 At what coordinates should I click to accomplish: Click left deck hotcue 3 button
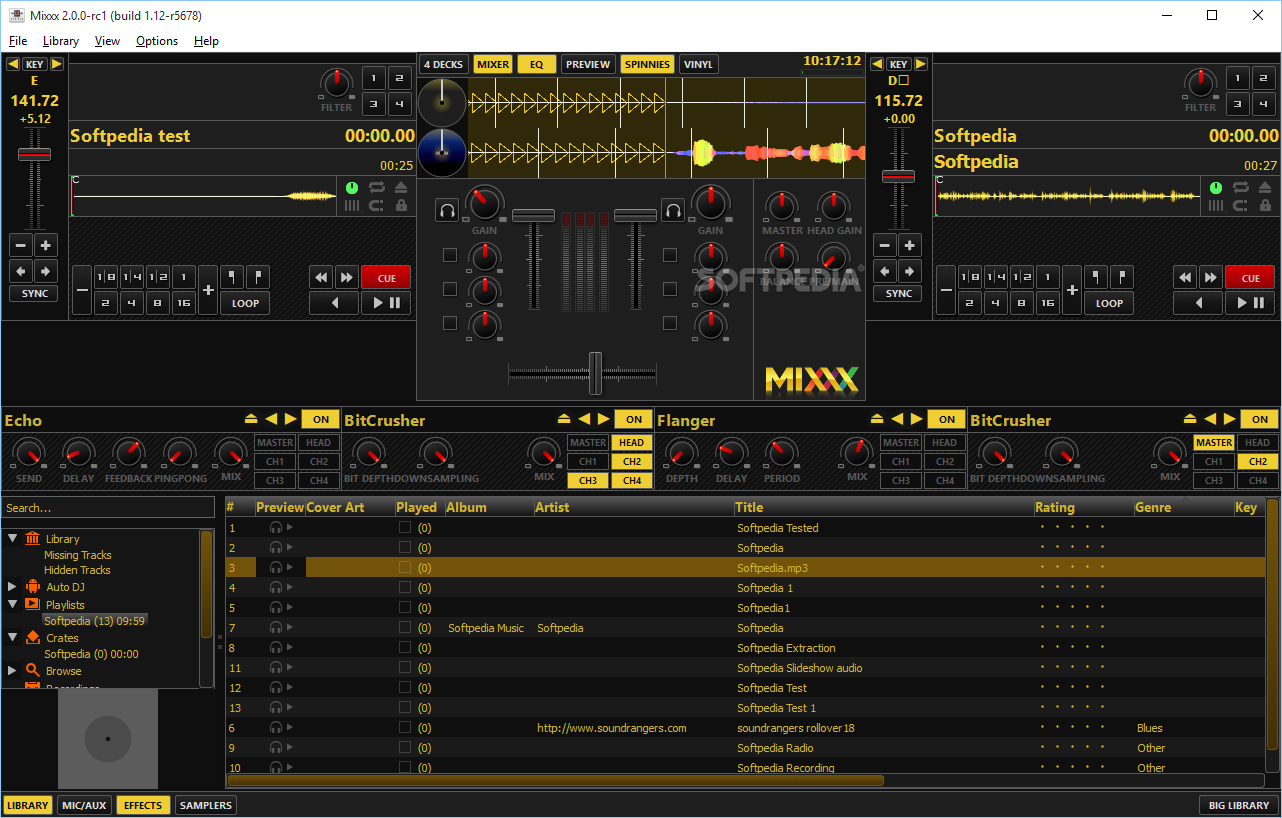[373, 103]
